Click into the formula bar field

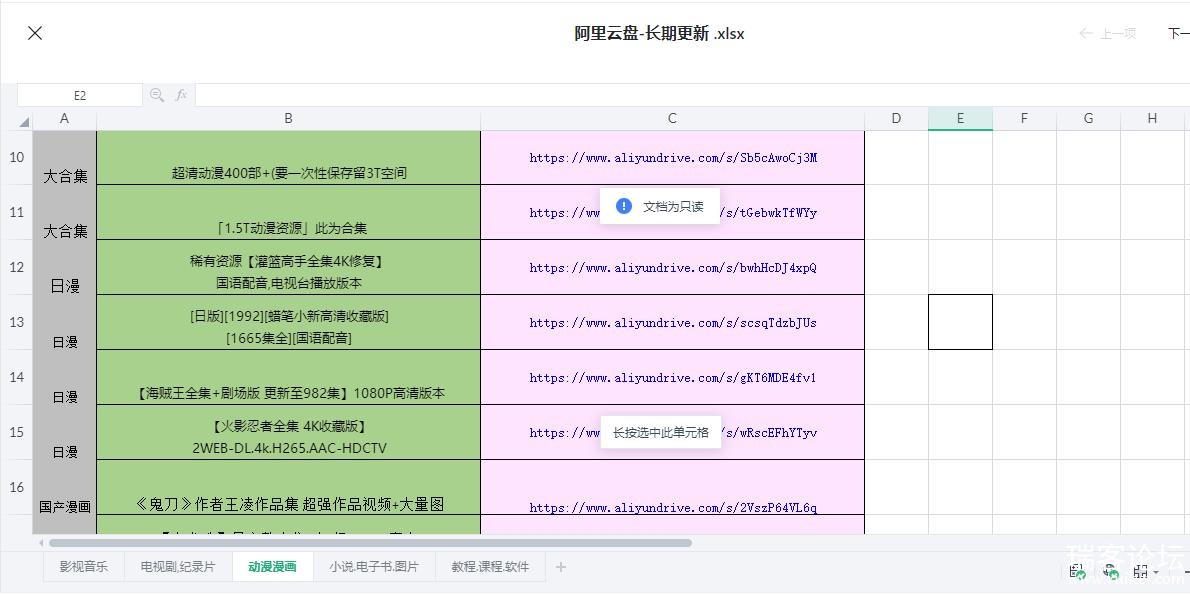(x=692, y=96)
